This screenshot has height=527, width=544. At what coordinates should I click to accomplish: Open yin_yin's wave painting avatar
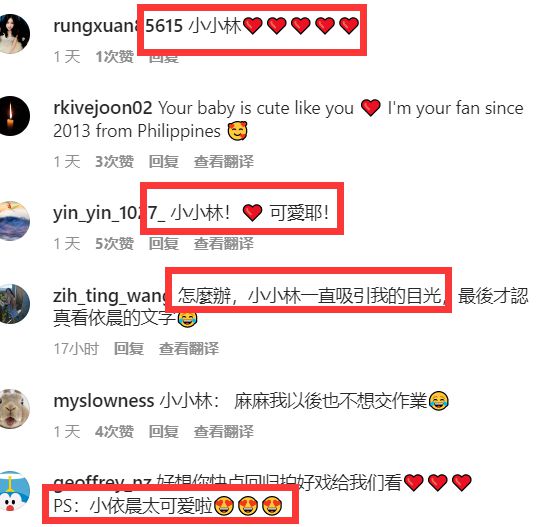14,221
